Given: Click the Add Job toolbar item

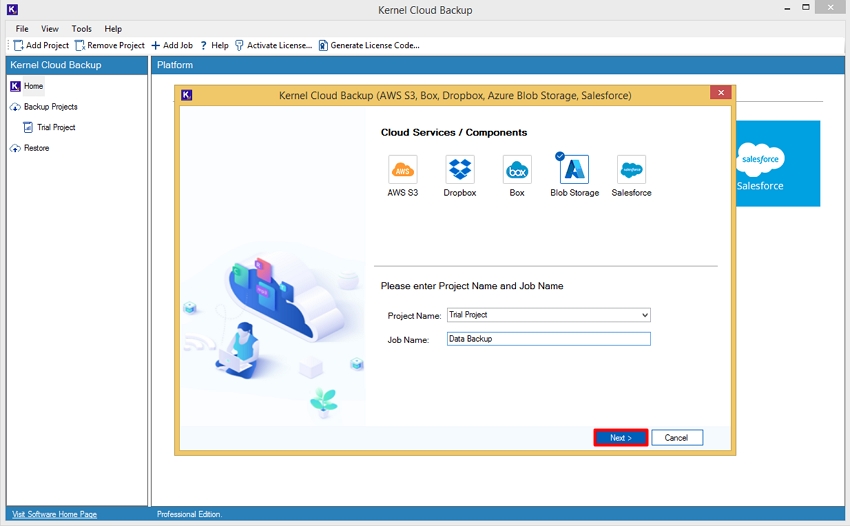Looking at the screenshot, I should (172, 46).
